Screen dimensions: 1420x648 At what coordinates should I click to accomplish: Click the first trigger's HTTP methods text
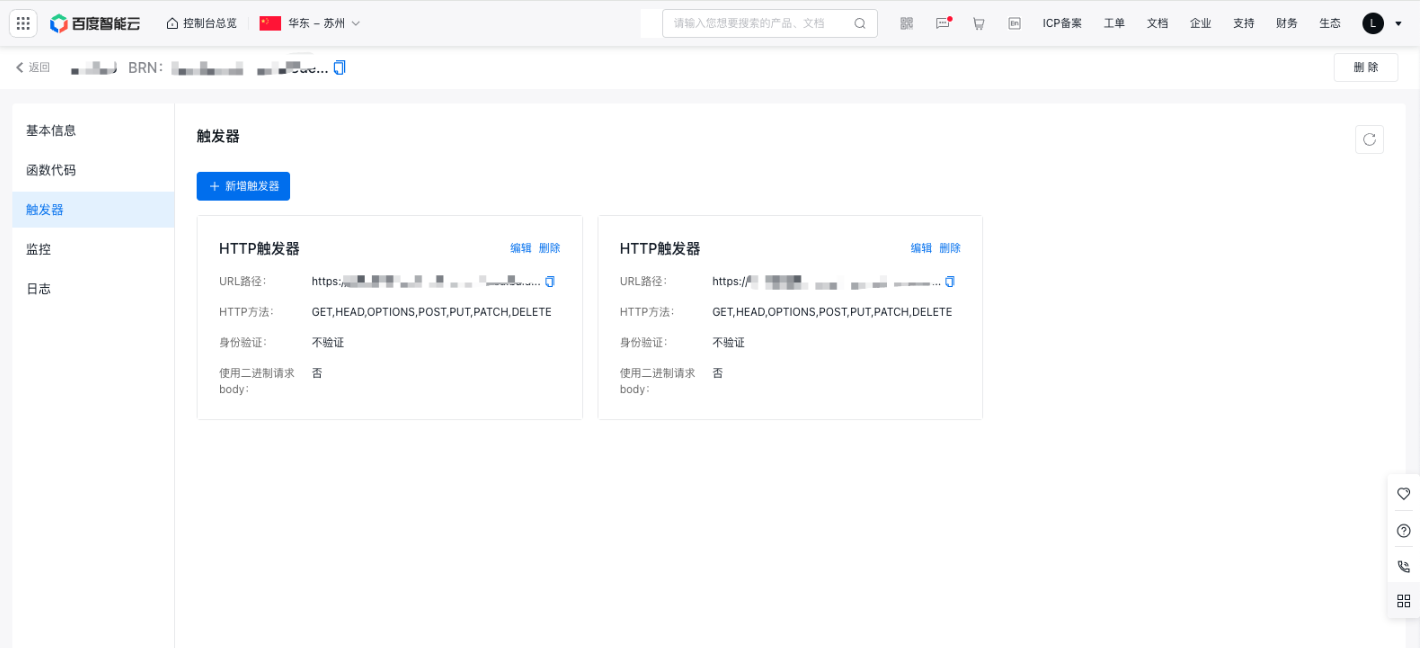tap(432, 312)
